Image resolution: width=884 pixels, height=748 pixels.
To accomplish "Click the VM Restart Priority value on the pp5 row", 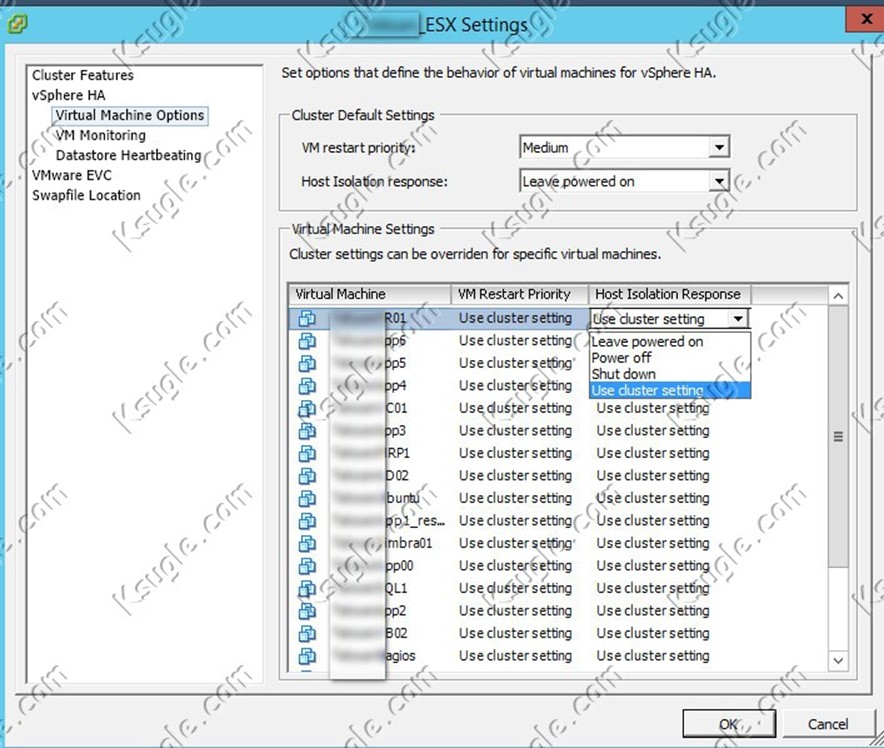I will (x=515, y=364).
